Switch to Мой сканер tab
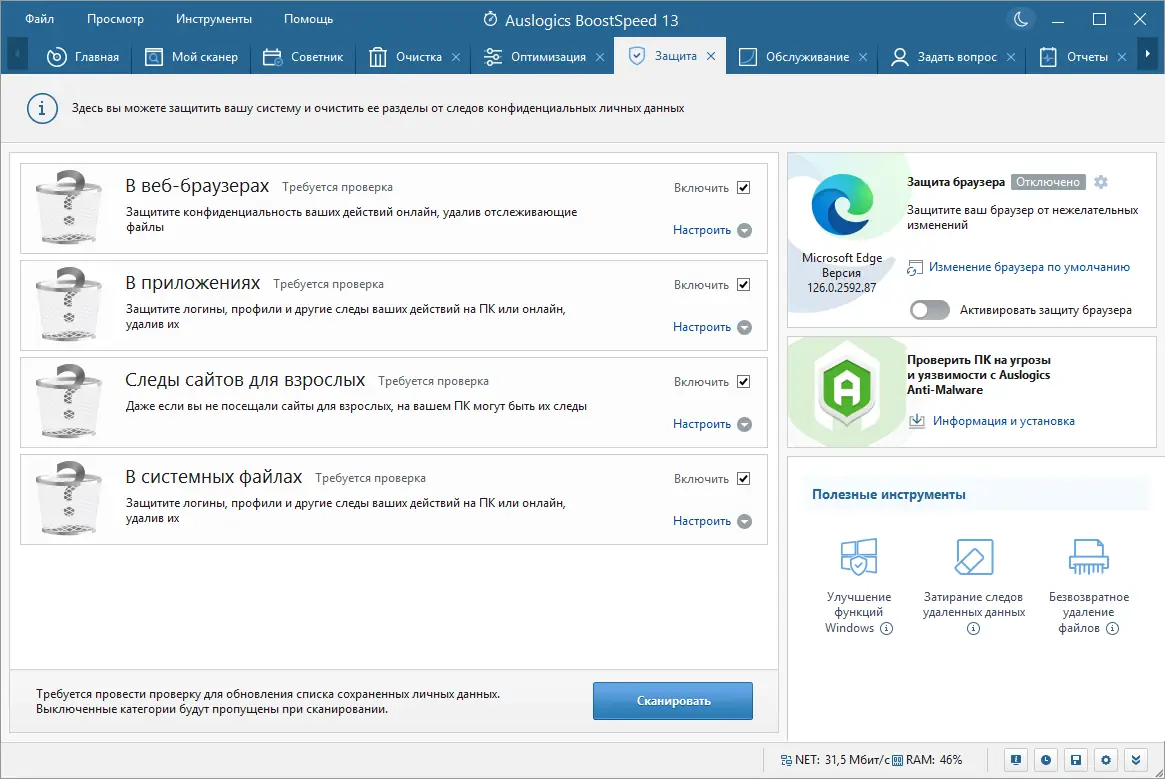This screenshot has width=1165, height=779. pos(191,56)
